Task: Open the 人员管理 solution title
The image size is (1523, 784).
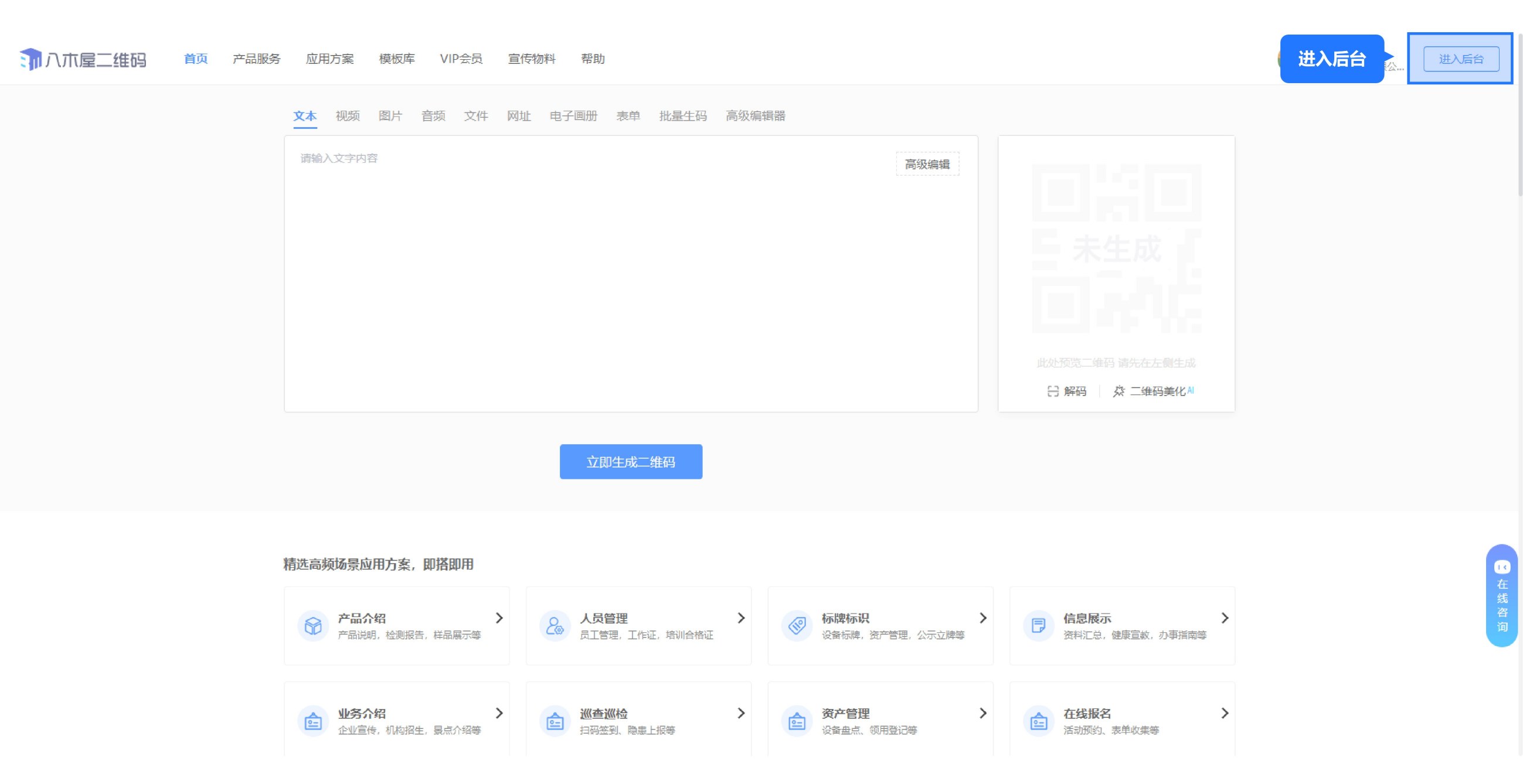Action: click(604, 618)
